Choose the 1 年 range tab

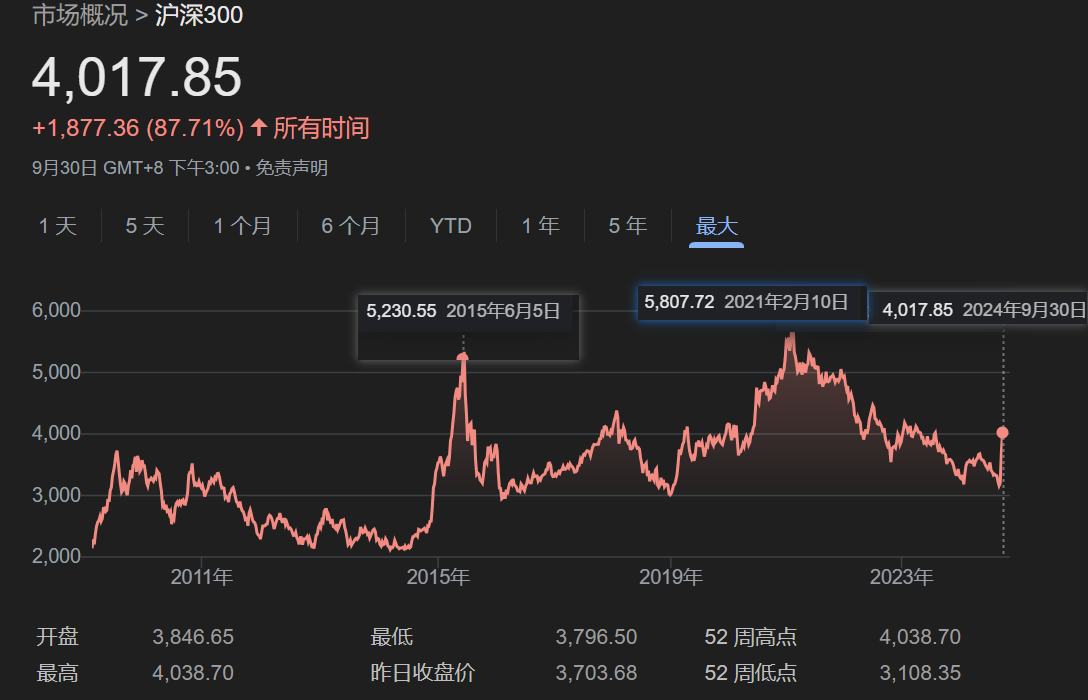coord(541,225)
